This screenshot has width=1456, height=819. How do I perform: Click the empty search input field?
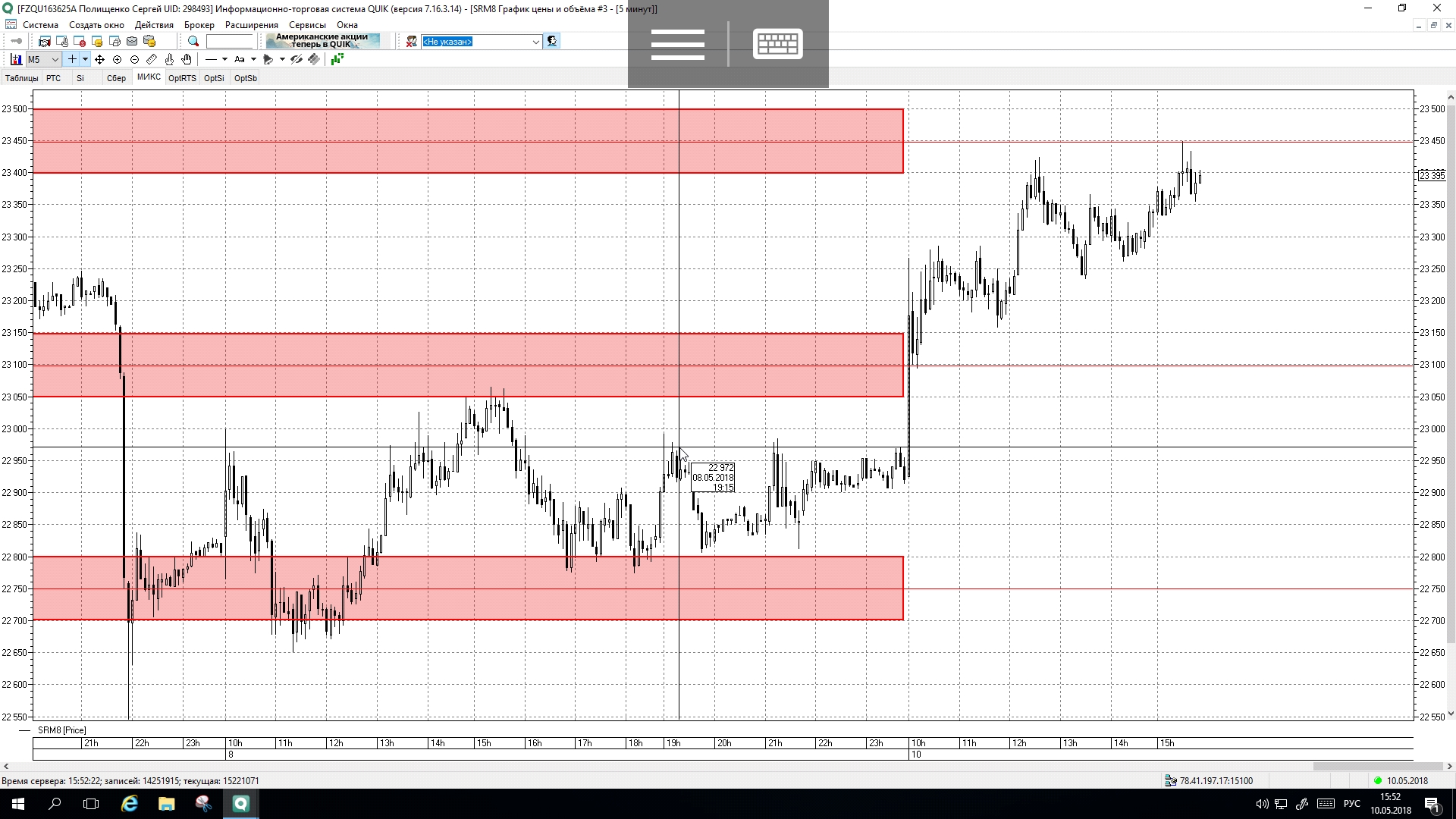[x=229, y=42]
